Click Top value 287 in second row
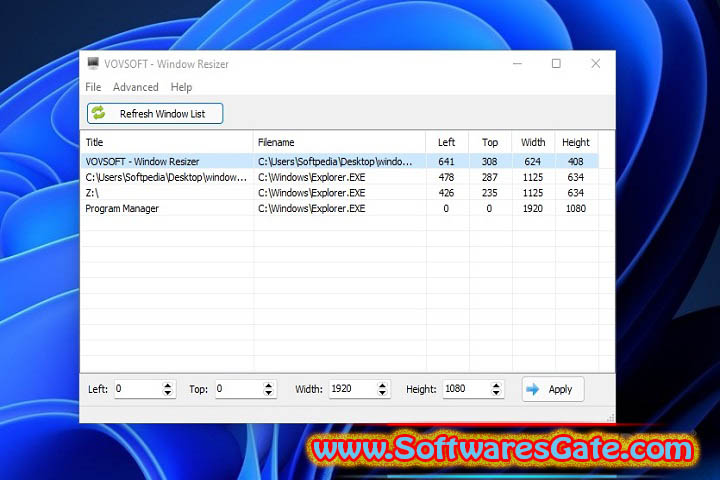Viewport: 720px width, 480px height. pos(489,177)
